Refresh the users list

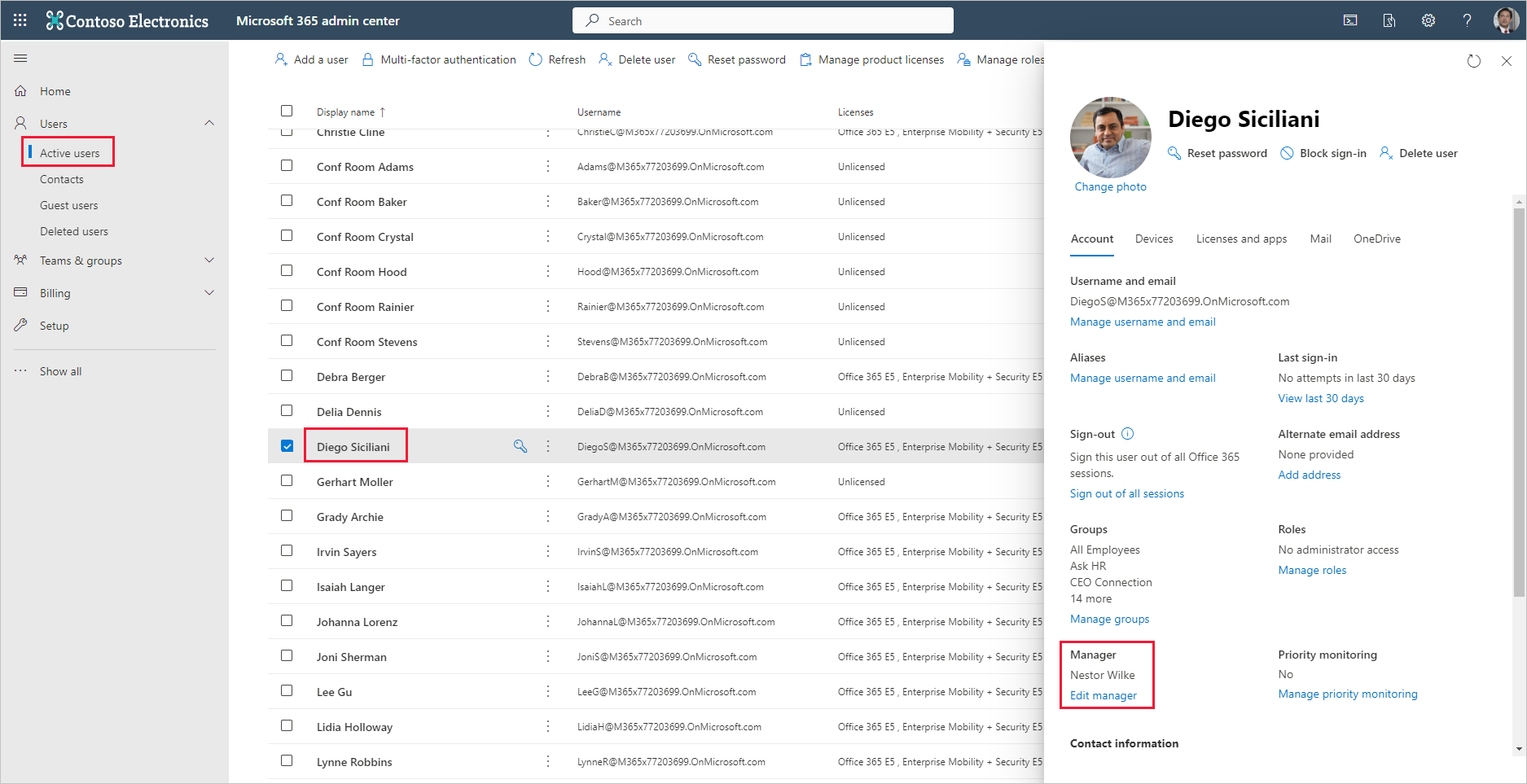tap(557, 59)
